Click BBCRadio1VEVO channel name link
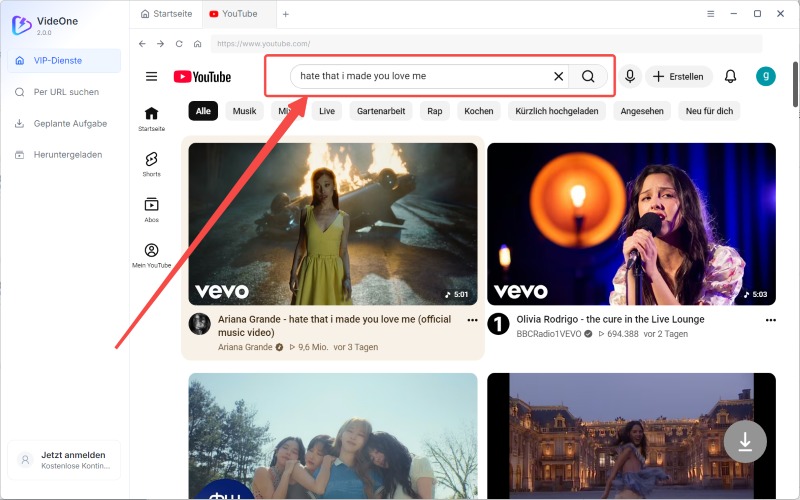 pyautogui.click(x=548, y=334)
